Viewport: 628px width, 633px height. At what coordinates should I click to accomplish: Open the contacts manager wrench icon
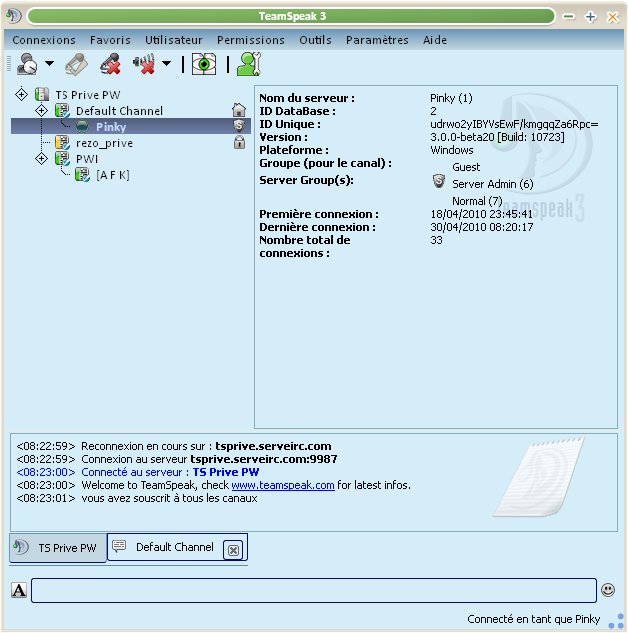tap(249, 64)
